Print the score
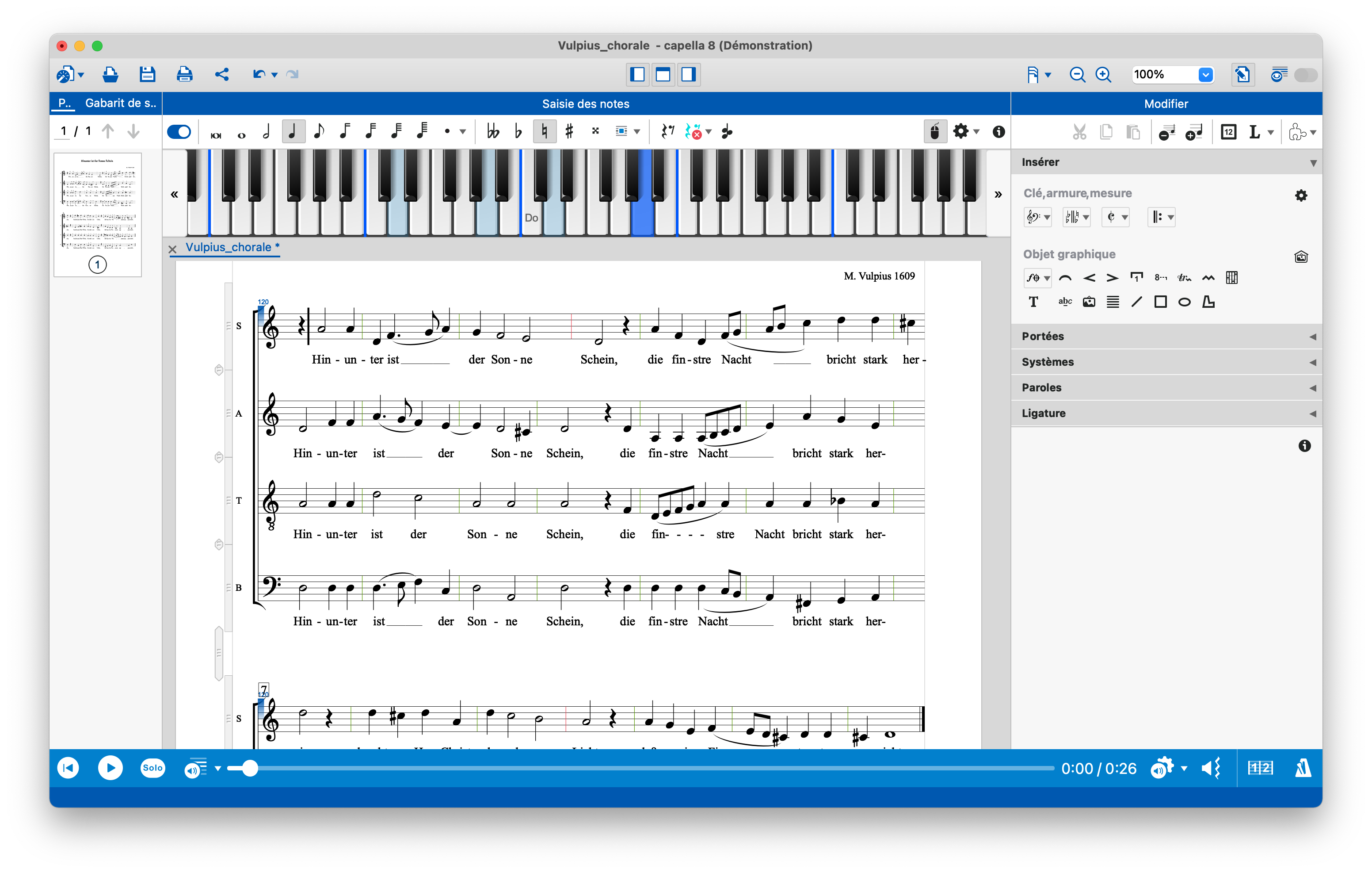 click(185, 74)
